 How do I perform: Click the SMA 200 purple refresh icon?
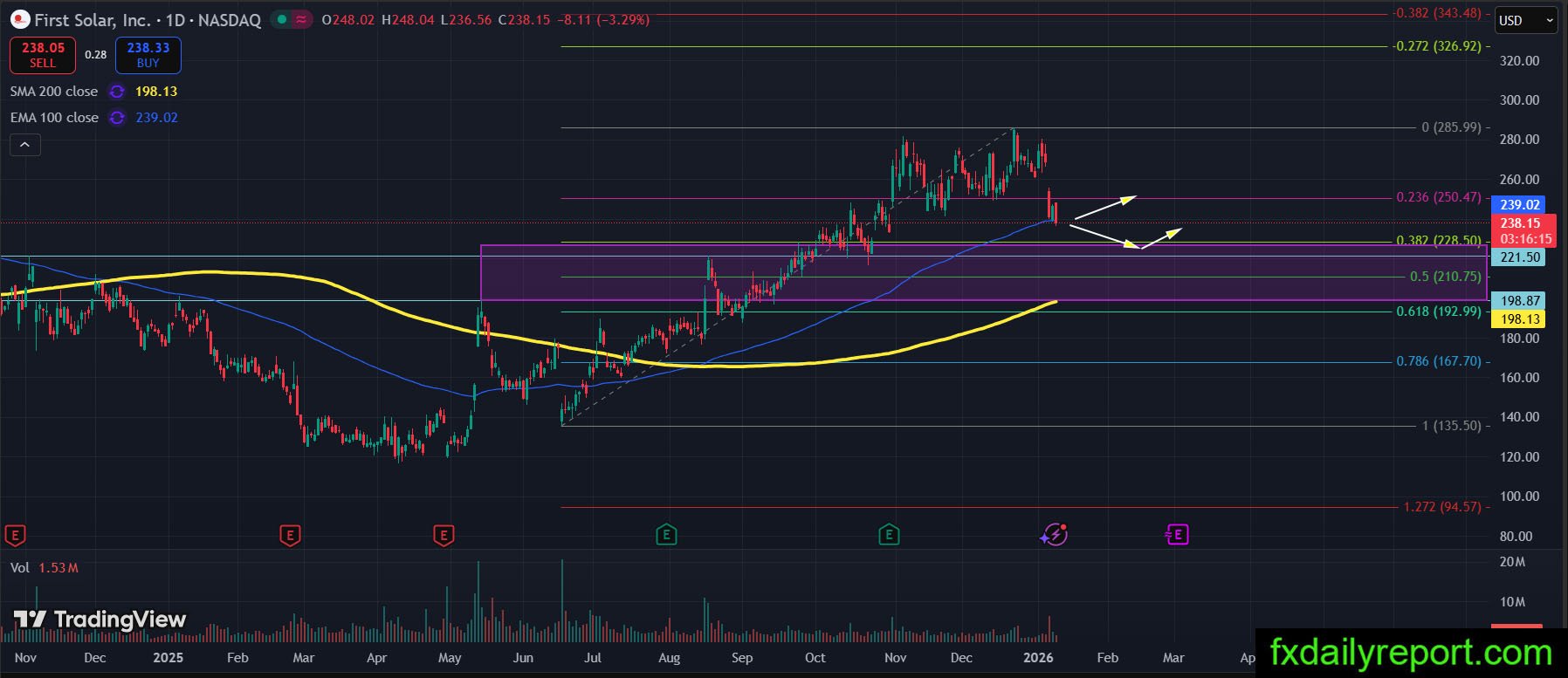[x=116, y=92]
